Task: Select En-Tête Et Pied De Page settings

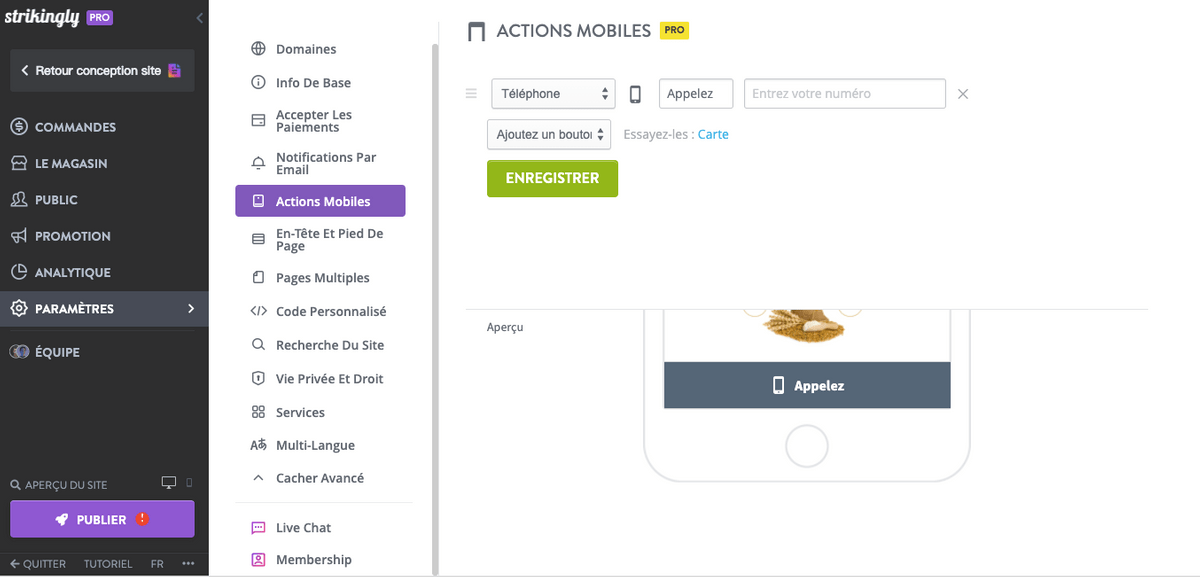Action: (x=329, y=240)
